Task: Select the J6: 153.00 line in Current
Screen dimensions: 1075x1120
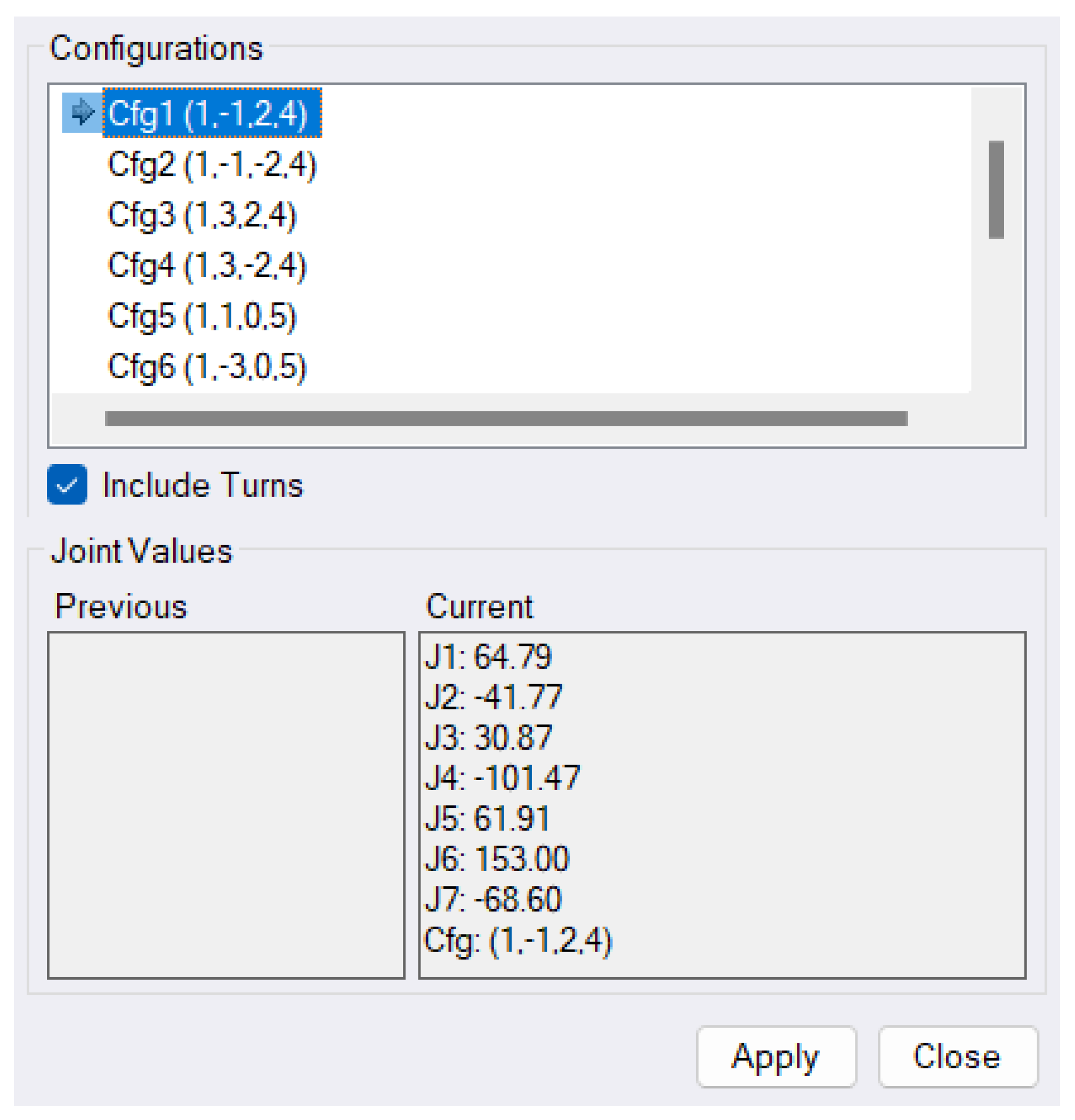Action: coord(497,858)
